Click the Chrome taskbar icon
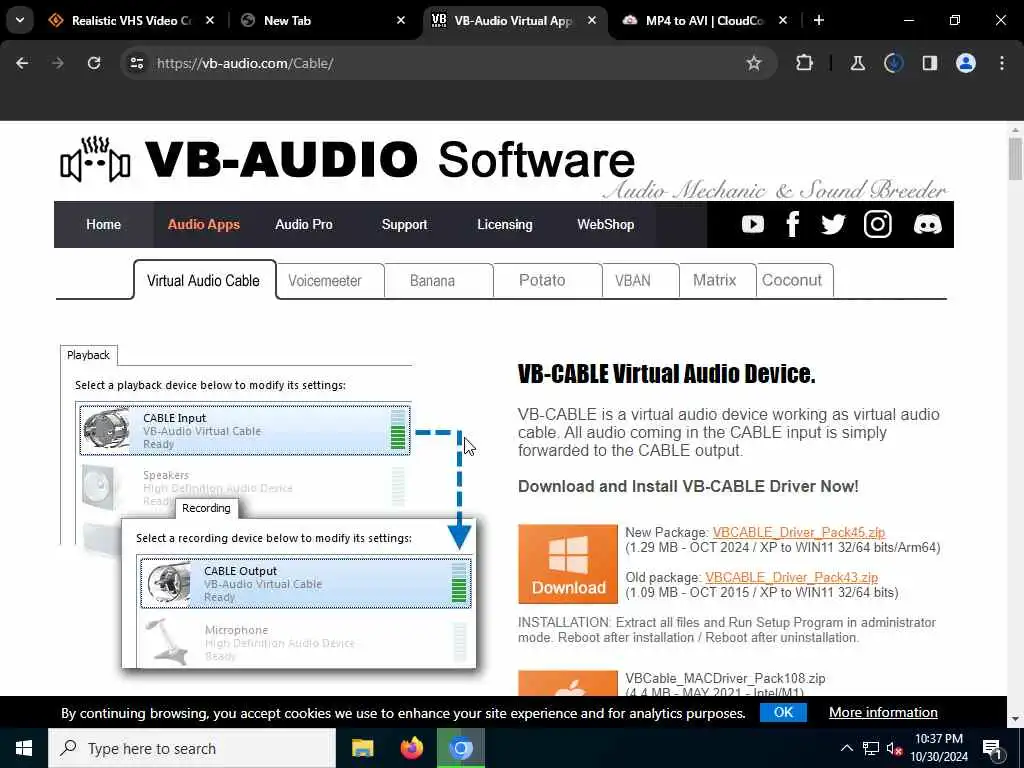 coord(460,748)
